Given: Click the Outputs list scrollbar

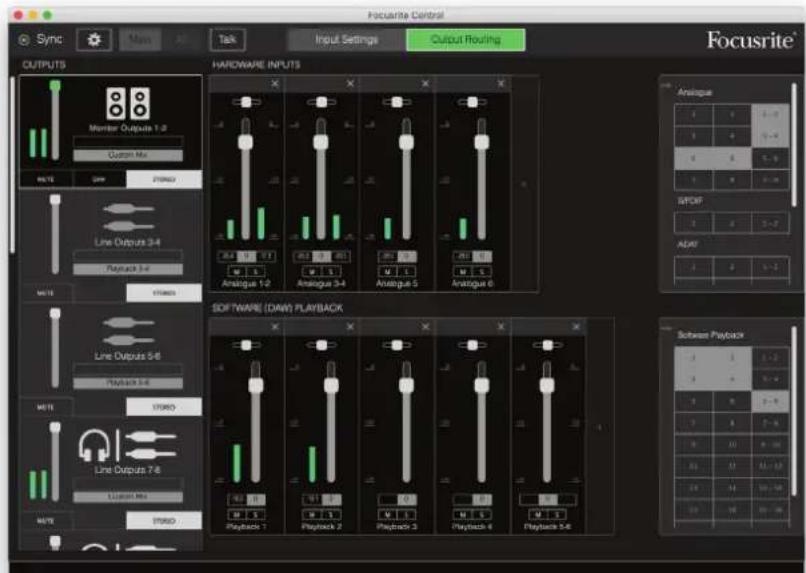Looking at the screenshot, I should click(x=12, y=164).
